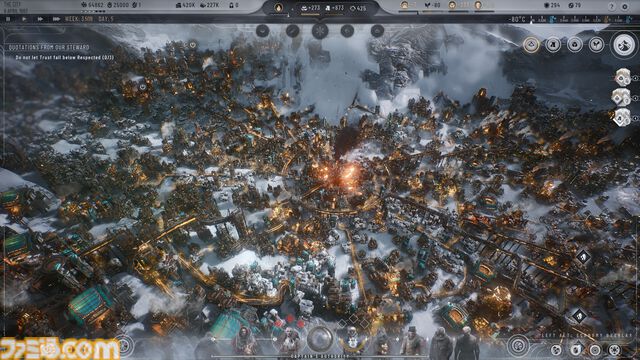The image size is (640, 360).
Task: Open the center Council orb at bottom
Action: (x=320, y=338)
